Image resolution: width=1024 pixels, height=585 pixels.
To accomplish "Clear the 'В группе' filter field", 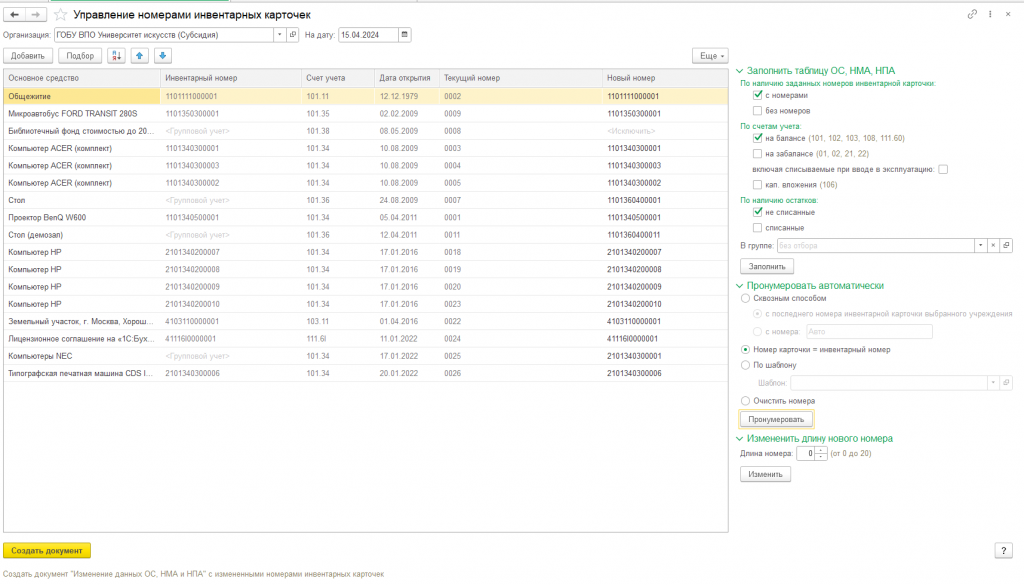I will pyautogui.click(x=993, y=245).
